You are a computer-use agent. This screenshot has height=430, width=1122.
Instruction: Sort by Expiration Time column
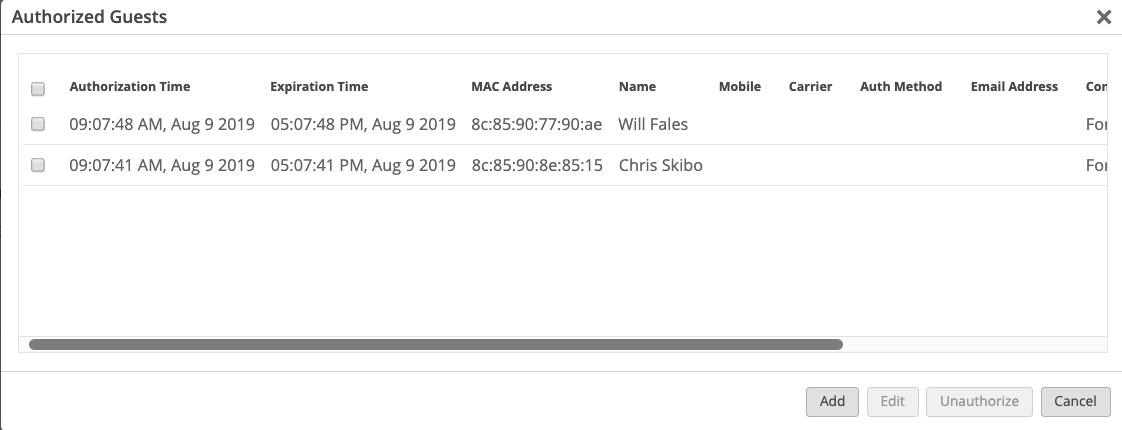[x=319, y=87]
